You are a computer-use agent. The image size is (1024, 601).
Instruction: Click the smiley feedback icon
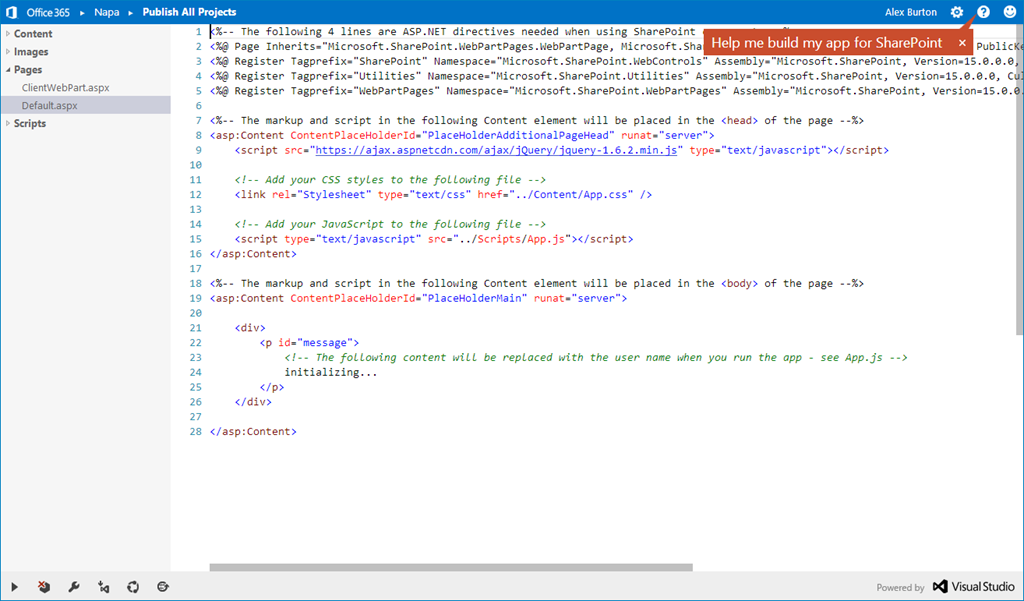pos(1010,12)
